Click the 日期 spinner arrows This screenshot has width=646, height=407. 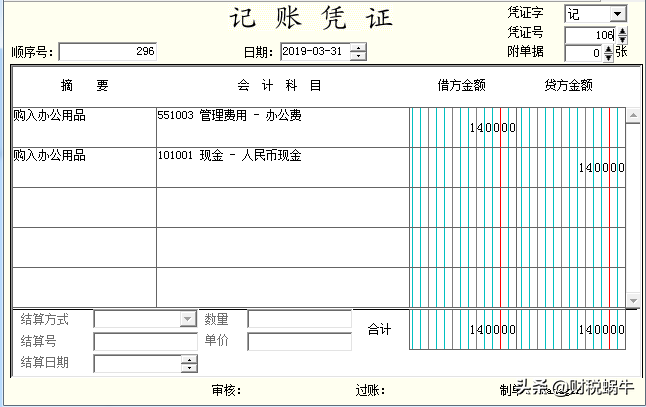coord(358,51)
